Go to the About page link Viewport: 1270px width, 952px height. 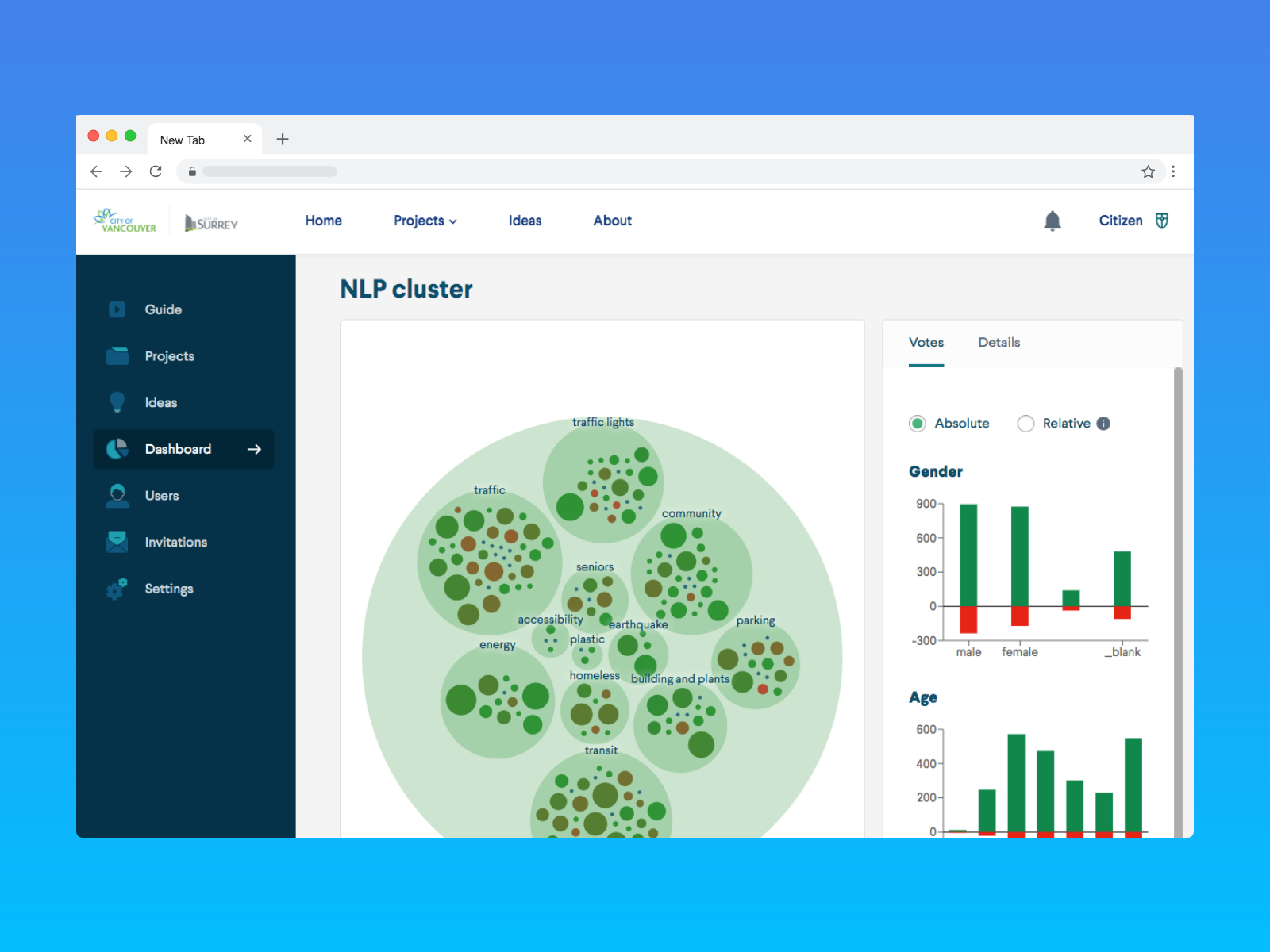tap(612, 221)
